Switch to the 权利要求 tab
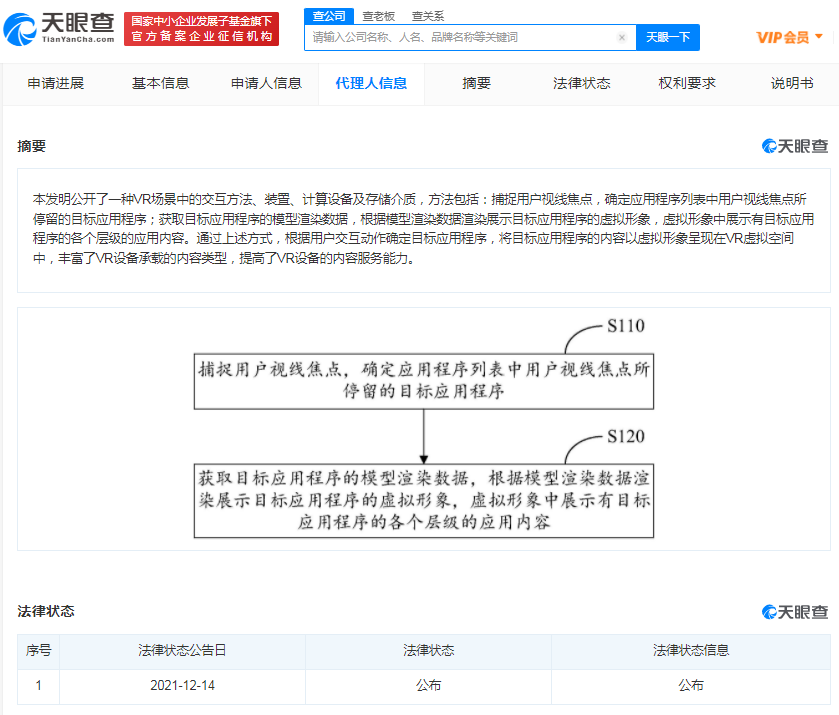This screenshot has width=839, height=715. pos(686,84)
